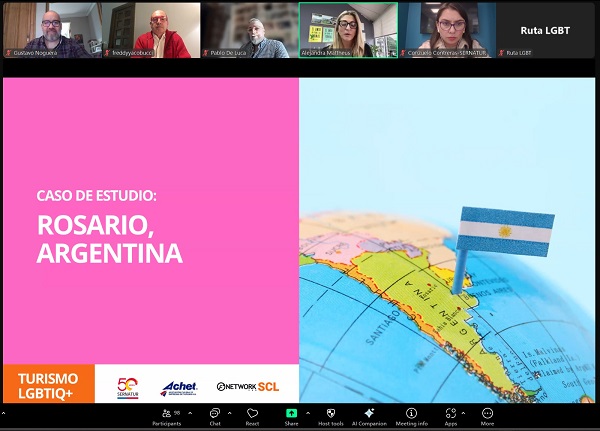Viewport: 600px width, 431px height.
Task: Open the Participants panel
Action: tap(166, 414)
